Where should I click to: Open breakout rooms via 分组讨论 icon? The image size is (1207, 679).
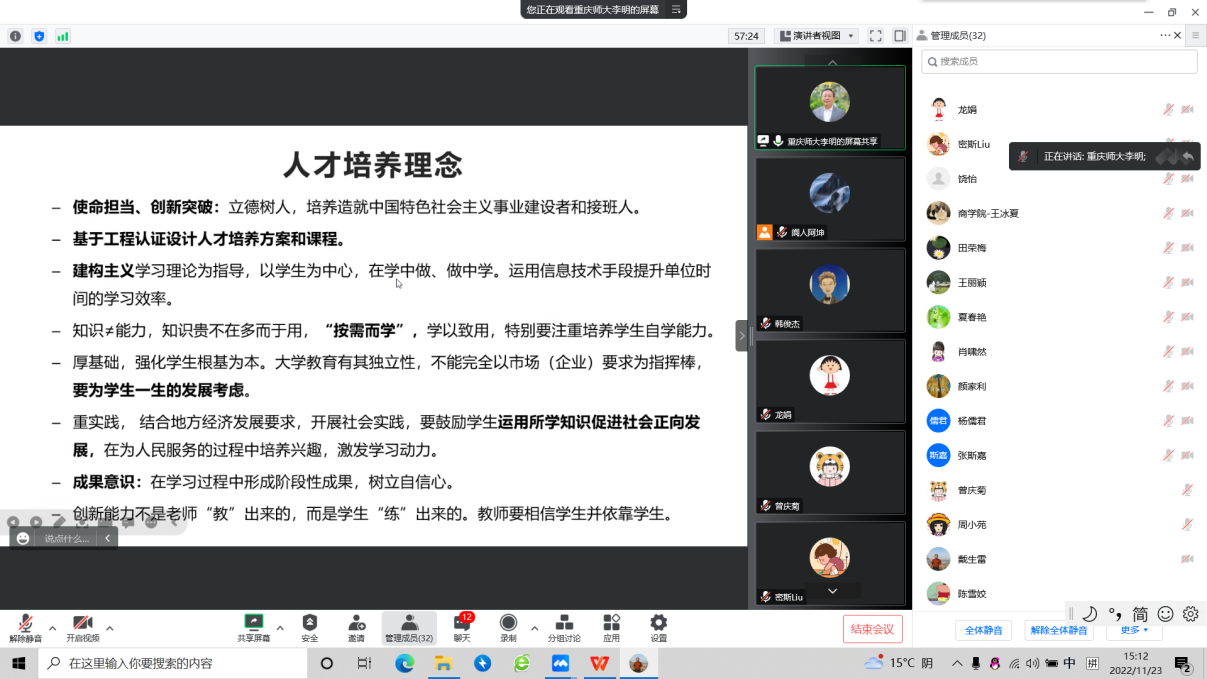click(564, 627)
